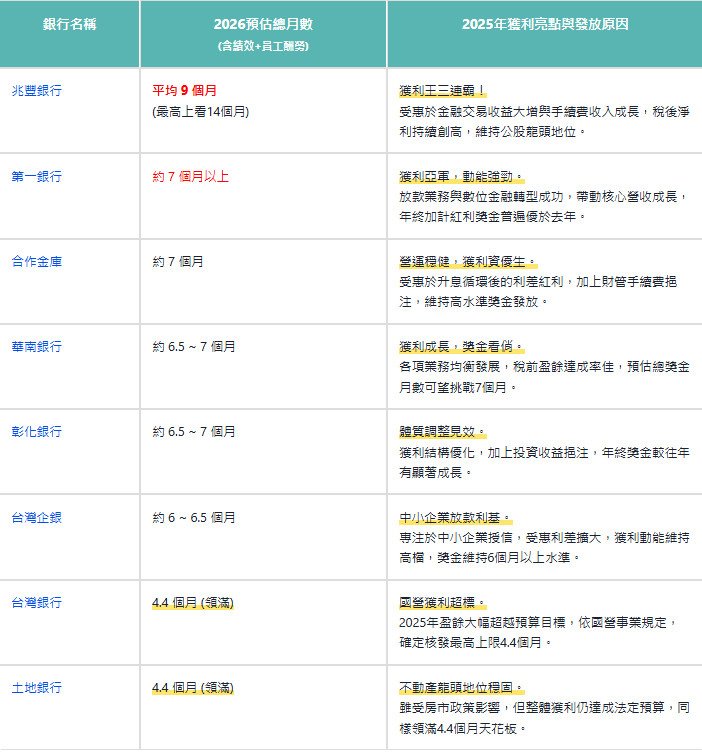Click highlighted 中小企業放款利基 heading

pos(456,518)
